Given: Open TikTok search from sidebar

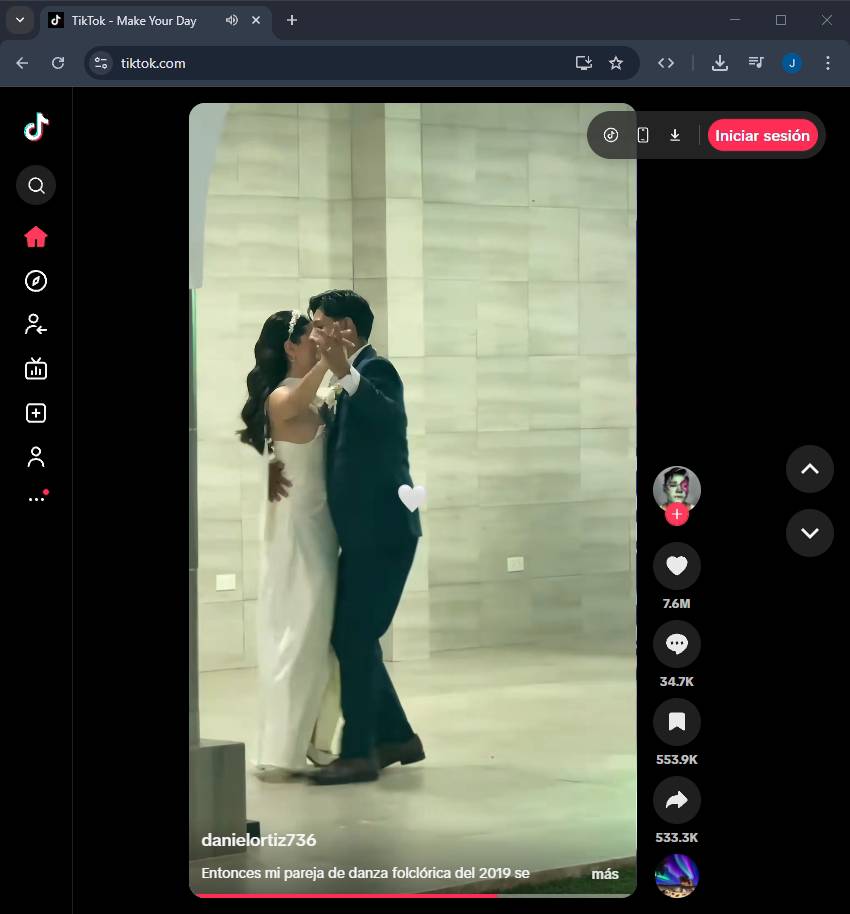Looking at the screenshot, I should pyautogui.click(x=36, y=185).
